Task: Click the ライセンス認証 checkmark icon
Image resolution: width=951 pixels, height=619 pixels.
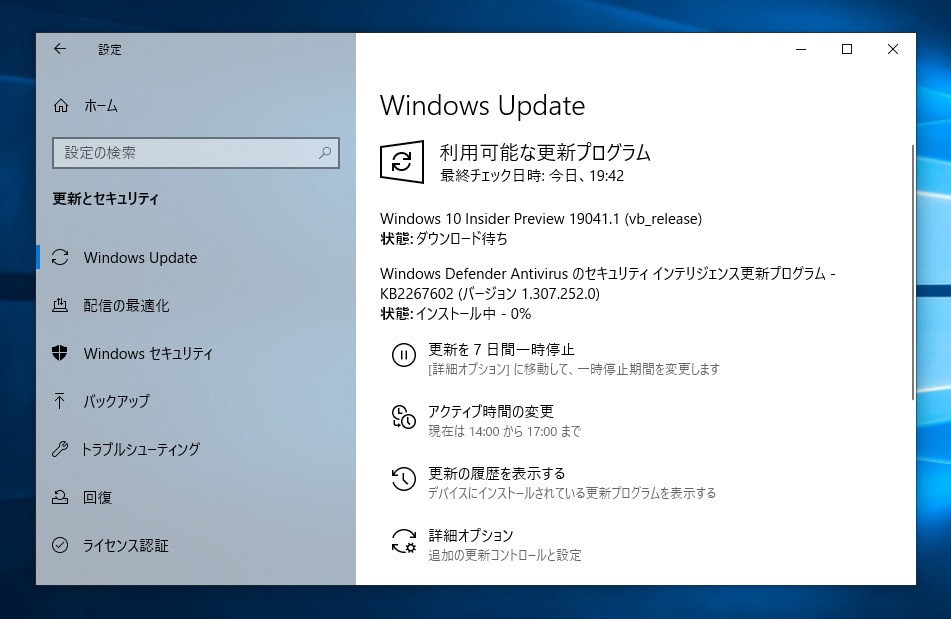Action: click(x=60, y=545)
